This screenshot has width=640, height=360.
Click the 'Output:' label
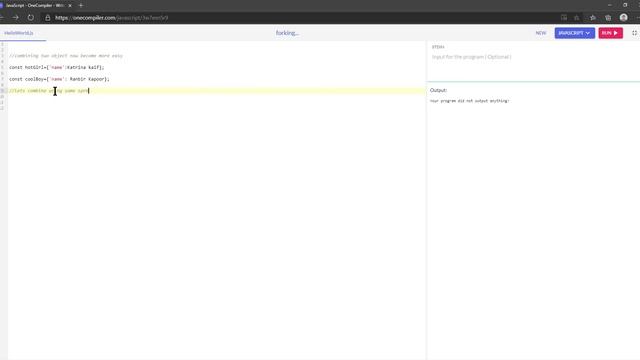click(x=438, y=90)
